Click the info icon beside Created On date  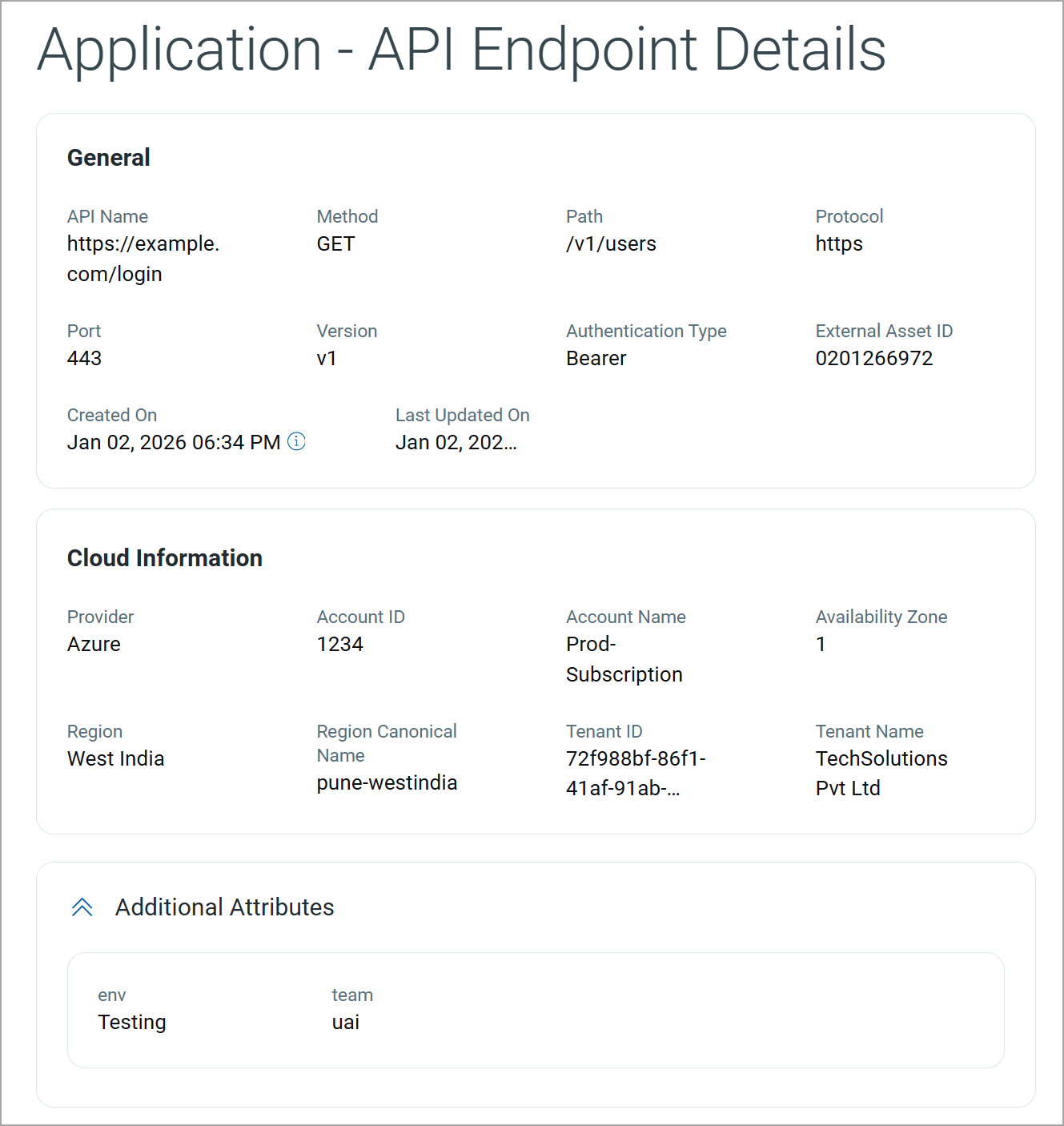click(296, 441)
